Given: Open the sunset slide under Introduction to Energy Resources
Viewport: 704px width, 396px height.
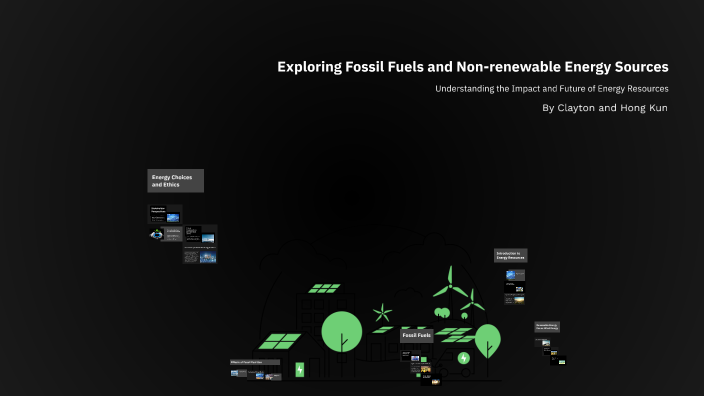Looking at the screenshot, I should point(515,299).
